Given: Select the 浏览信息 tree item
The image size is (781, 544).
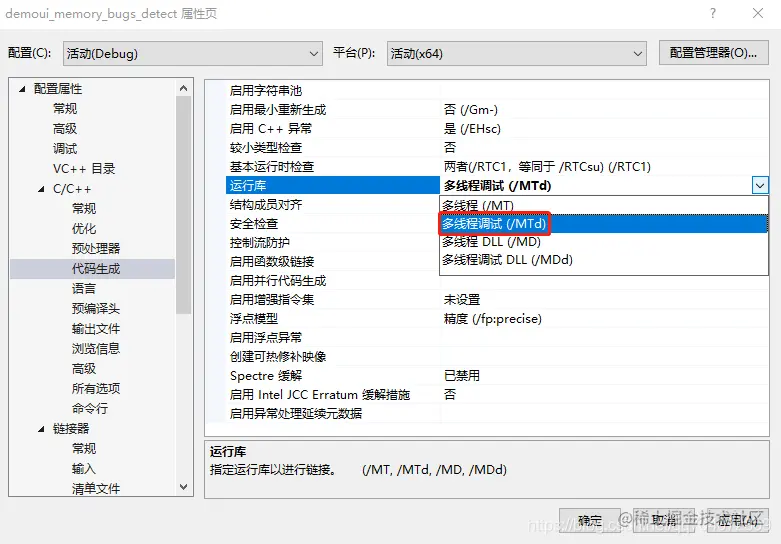Looking at the screenshot, I should (96, 349).
